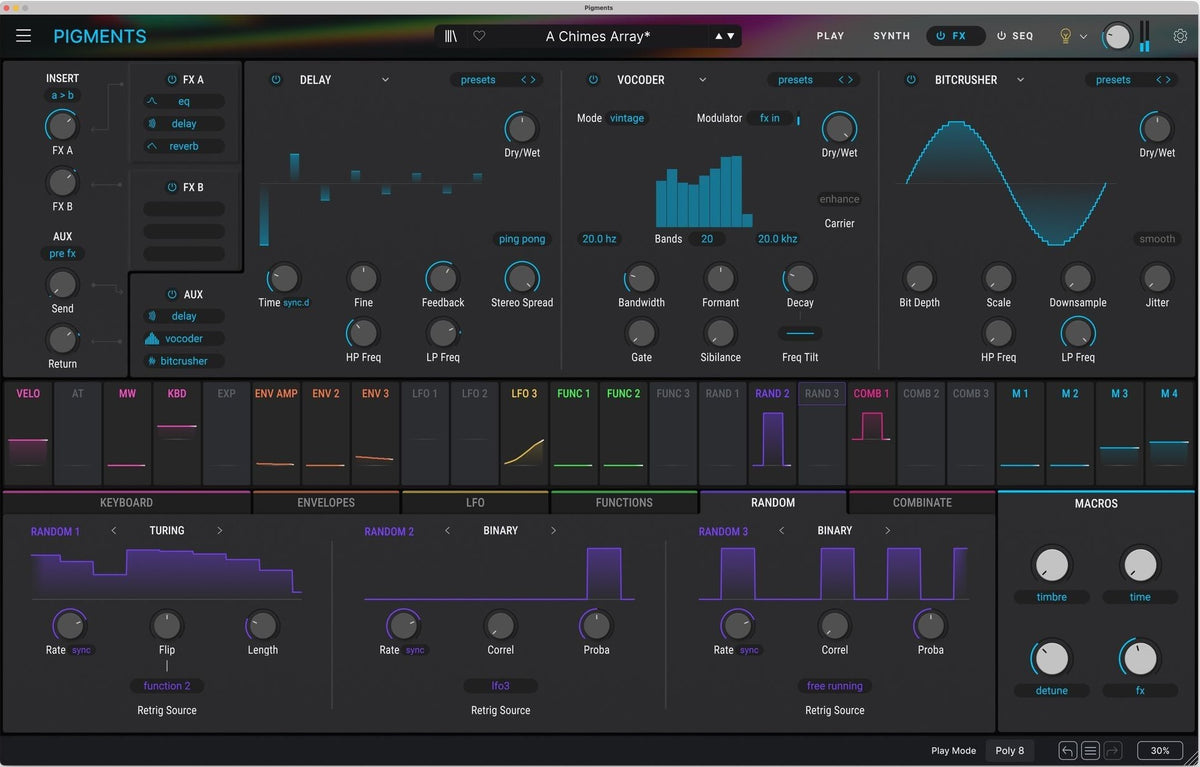Toggle Vocoder effect power button

click(593, 80)
